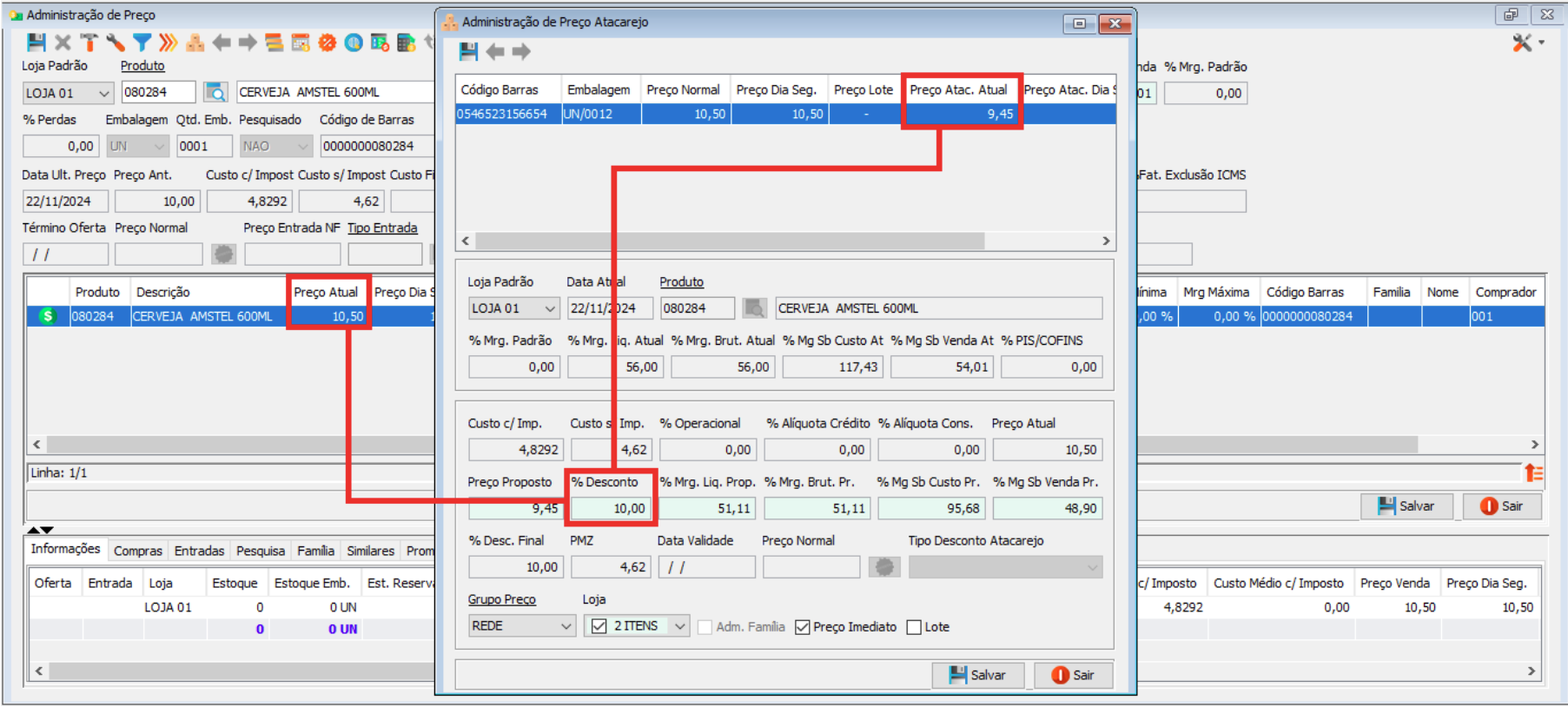
Task: Click the calendar icon in main toolbar
Action: 301,43
